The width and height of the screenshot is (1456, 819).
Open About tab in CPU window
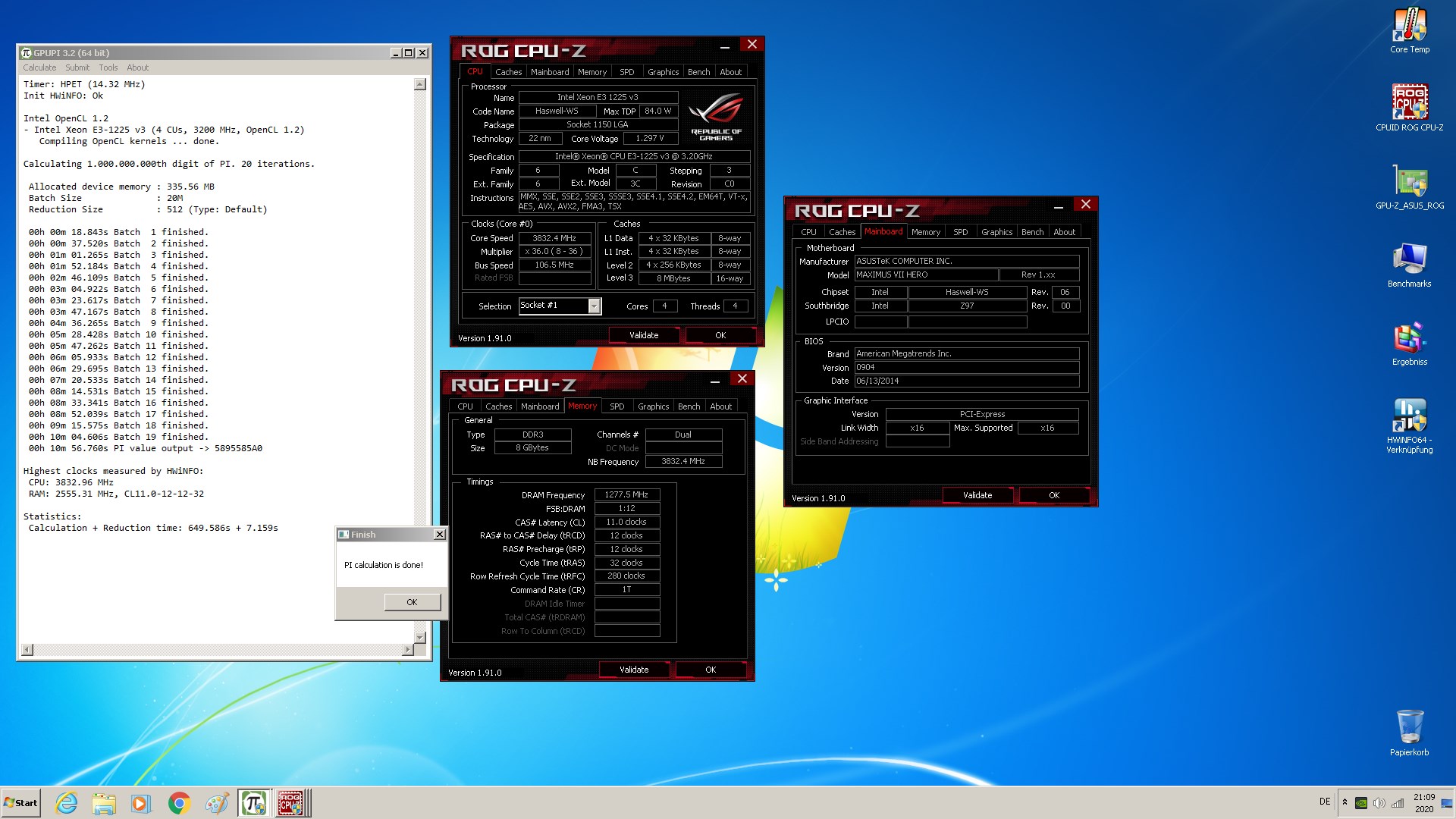click(731, 72)
